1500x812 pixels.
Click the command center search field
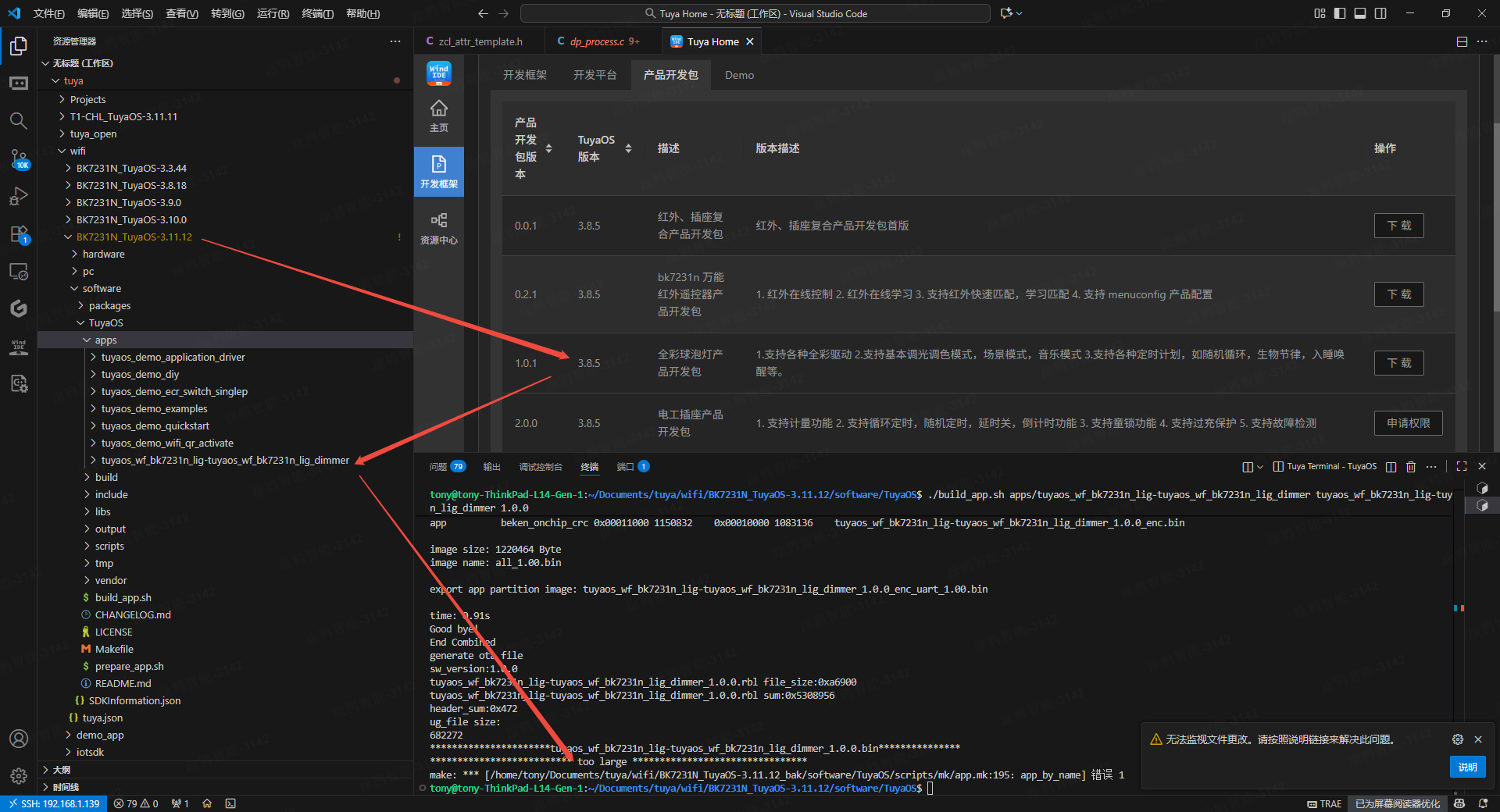pyautogui.click(x=755, y=13)
